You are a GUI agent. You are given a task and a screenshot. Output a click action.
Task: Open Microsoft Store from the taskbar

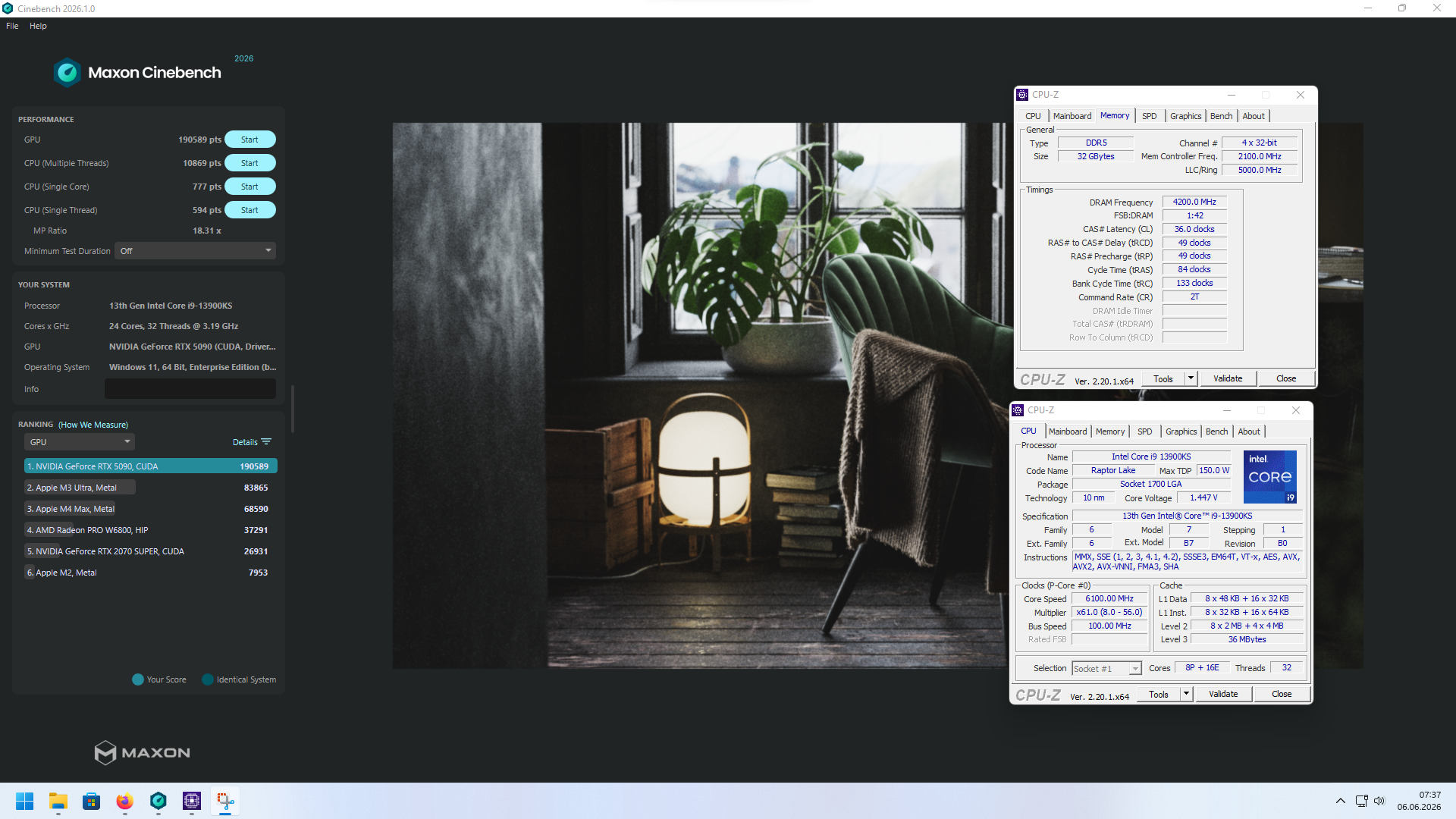92,801
